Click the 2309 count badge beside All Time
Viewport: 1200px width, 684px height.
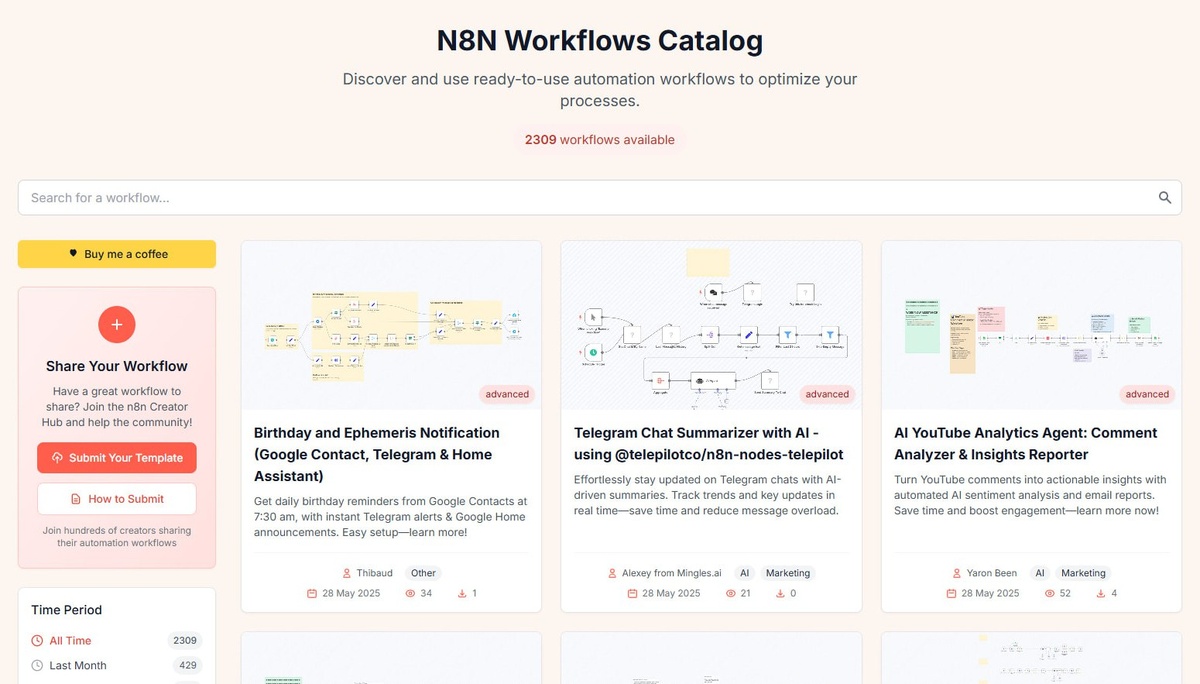[x=185, y=641]
